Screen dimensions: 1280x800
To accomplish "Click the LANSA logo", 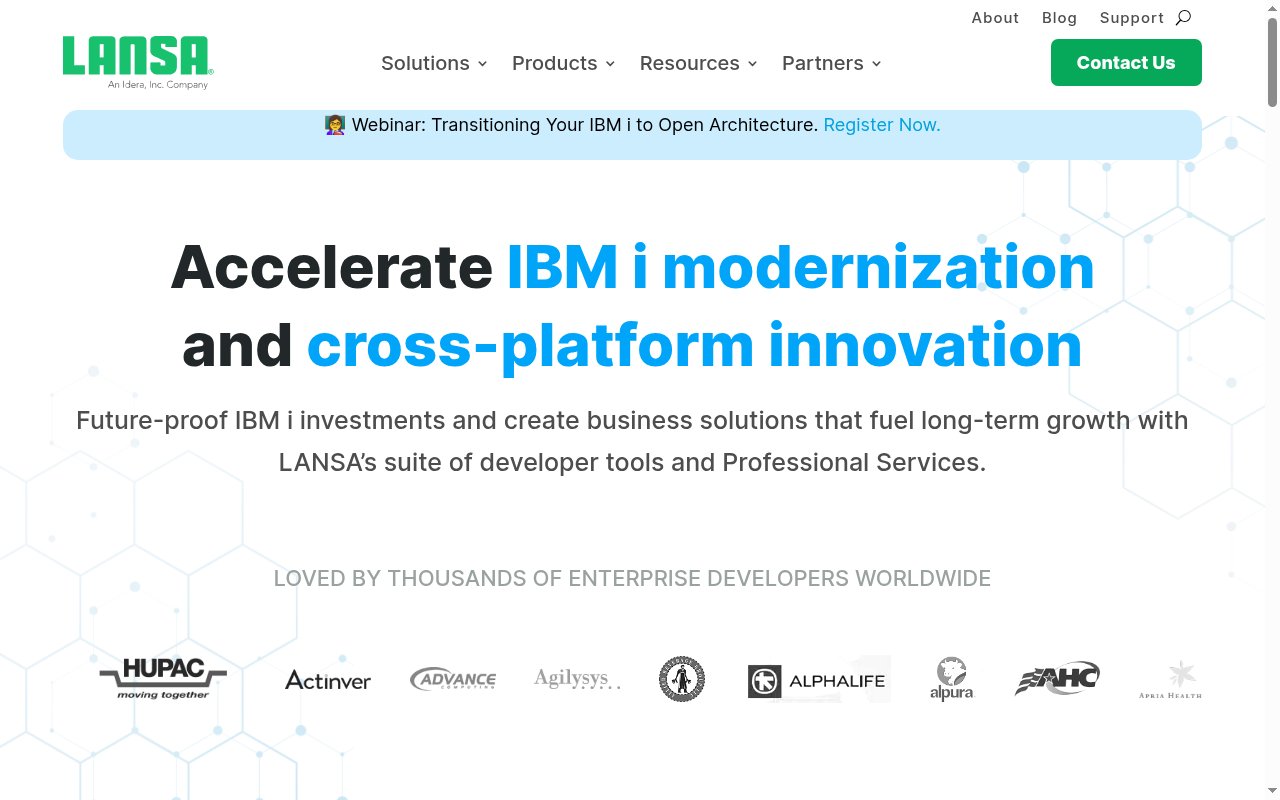I will 138,63.
